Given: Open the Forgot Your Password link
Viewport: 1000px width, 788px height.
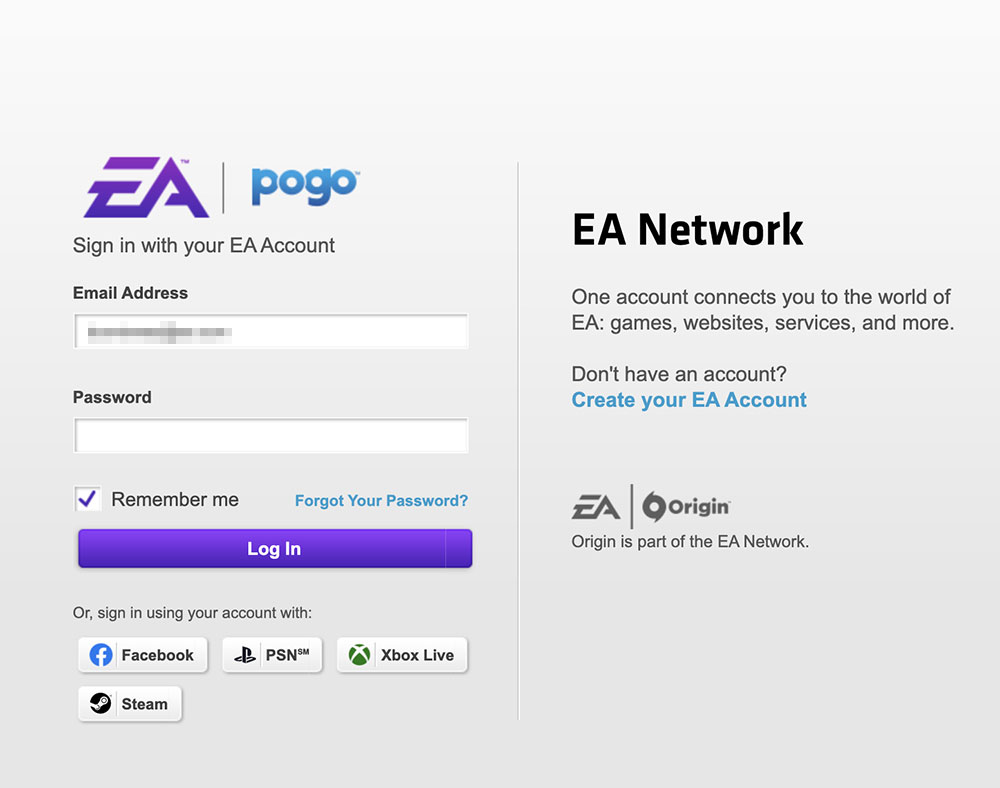Looking at the screenshot, I should coord(381,500).
